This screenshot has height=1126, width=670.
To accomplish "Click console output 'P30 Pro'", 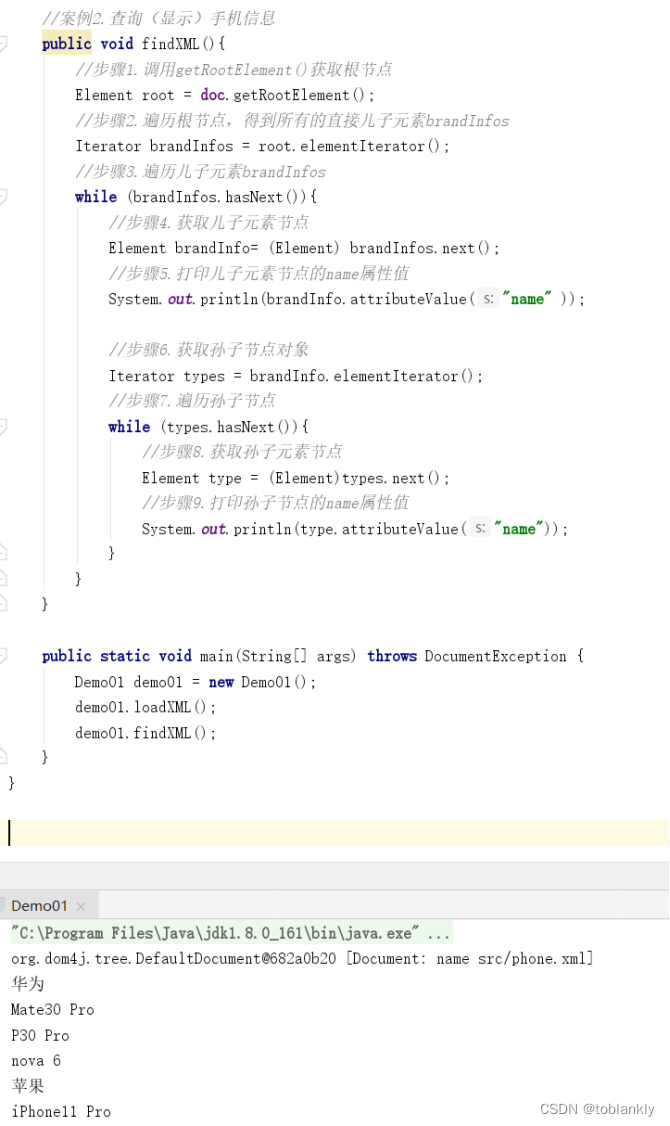I will (40, 1036).
